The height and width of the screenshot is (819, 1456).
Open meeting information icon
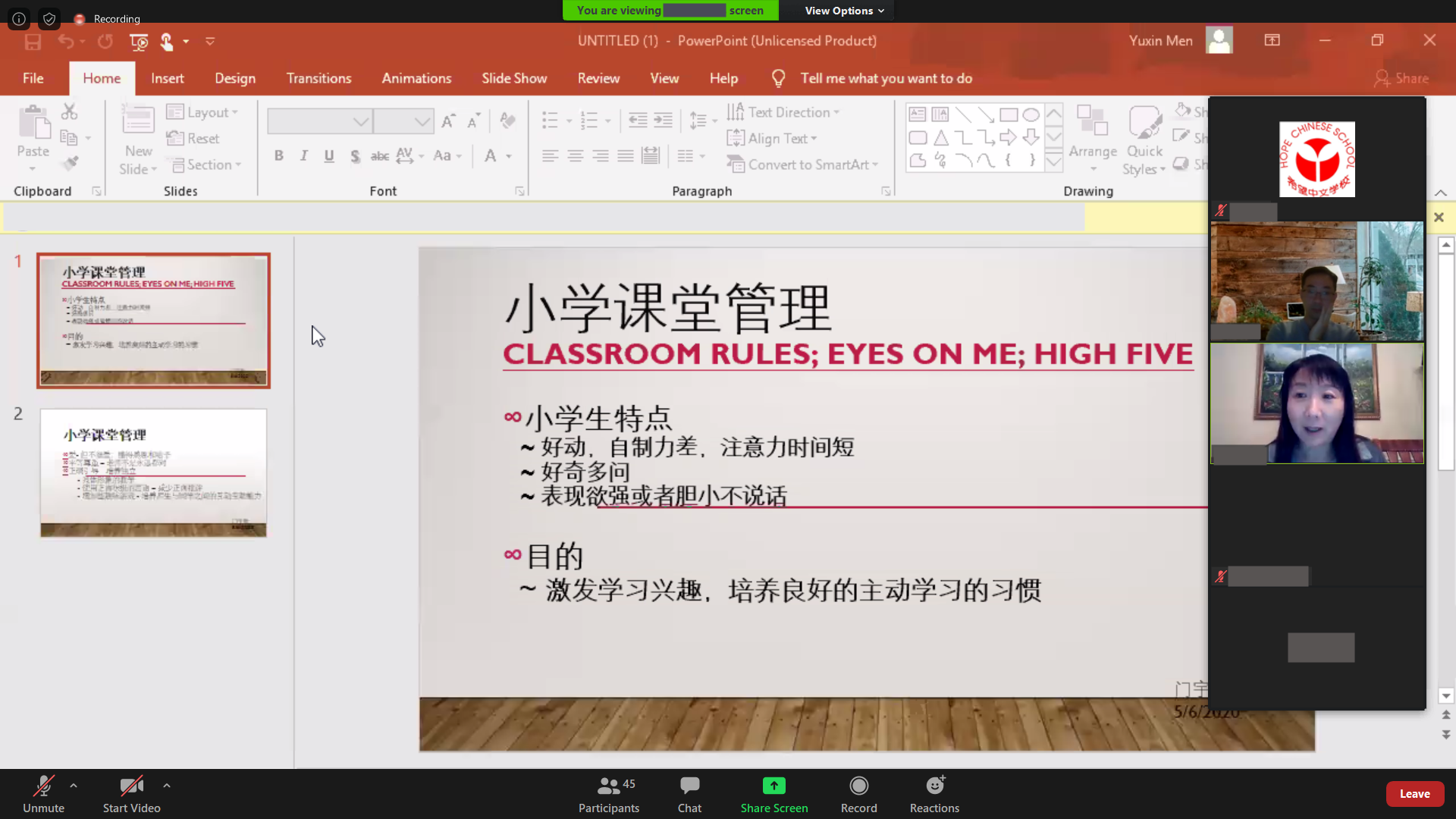point(19,19)
